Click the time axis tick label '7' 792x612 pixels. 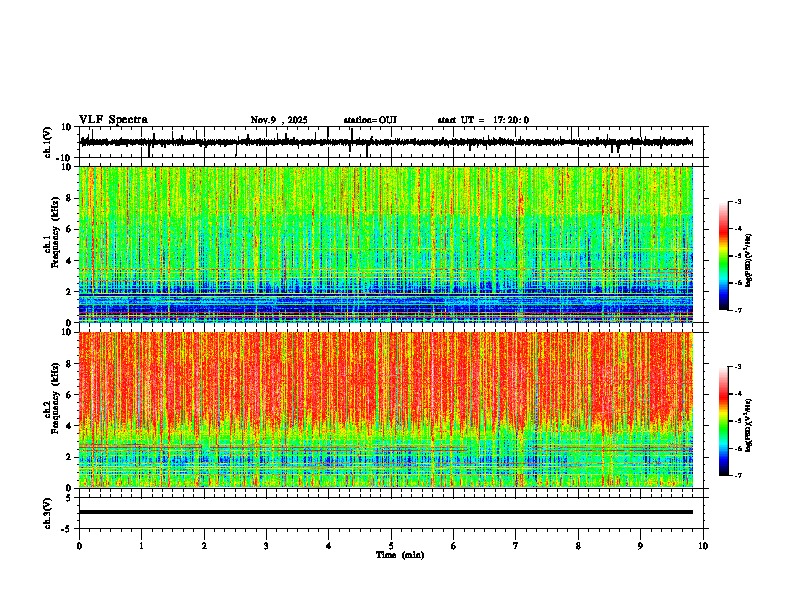tap(516, 546)
